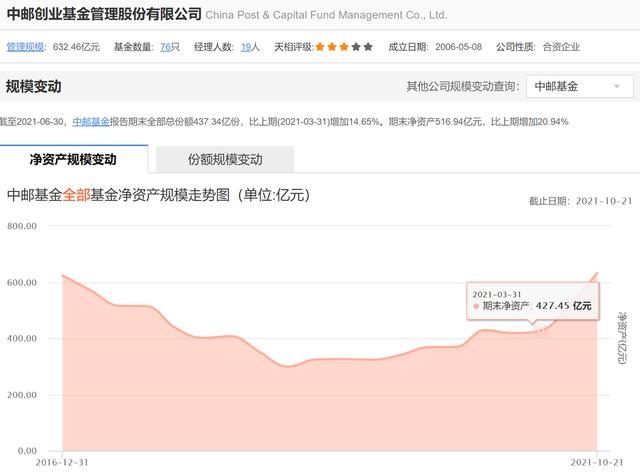The width and height of the screenshot is (640, 474).
Task: Click the company title 中邮创业基金管理股份有限公司
Action: 104,14
